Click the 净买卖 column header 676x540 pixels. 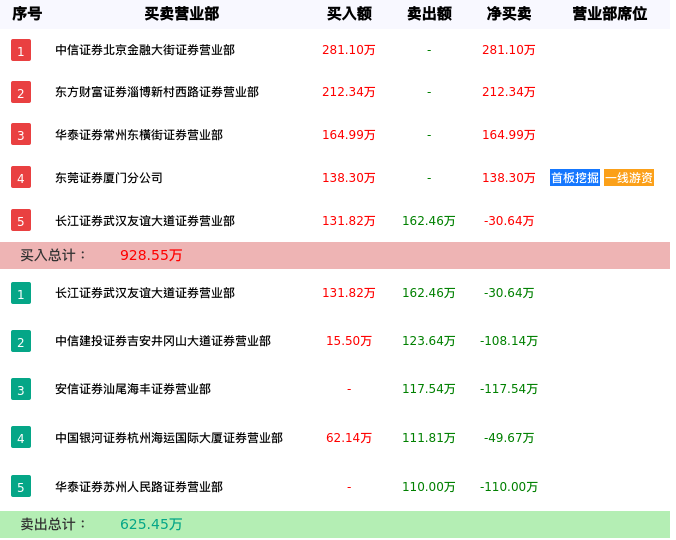coord(509,14)
